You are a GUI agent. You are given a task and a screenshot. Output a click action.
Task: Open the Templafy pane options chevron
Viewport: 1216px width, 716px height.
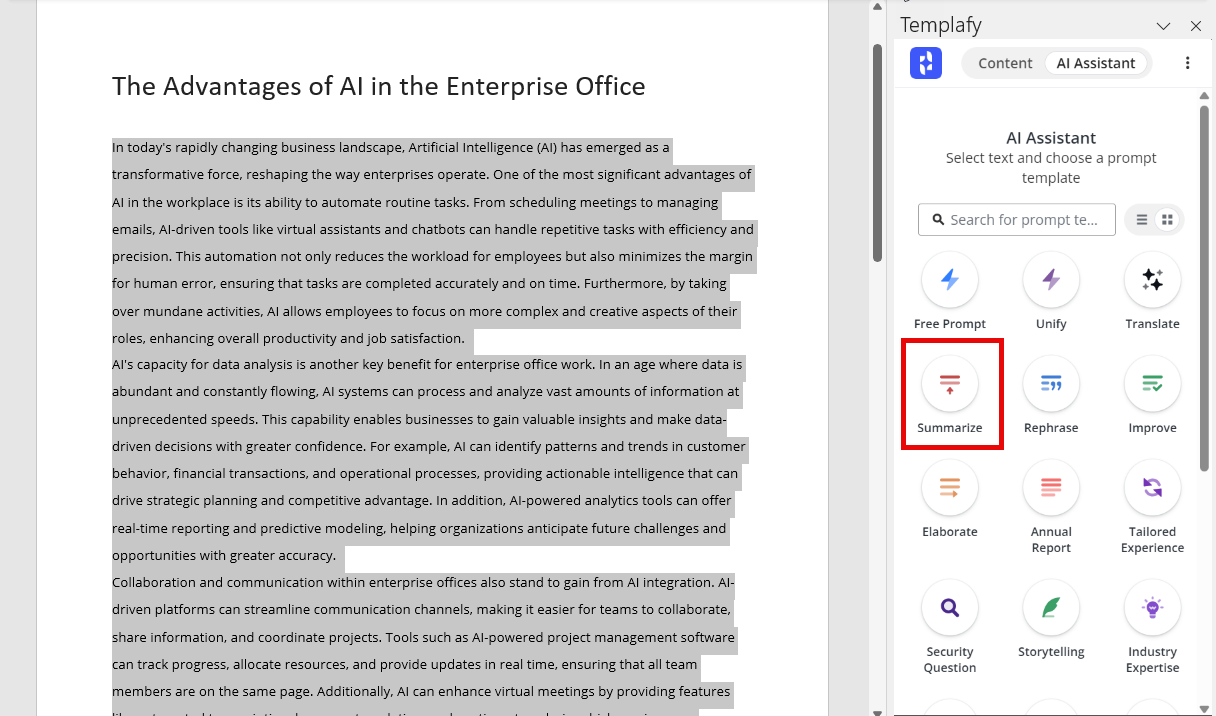click(x=1163, y=26)
